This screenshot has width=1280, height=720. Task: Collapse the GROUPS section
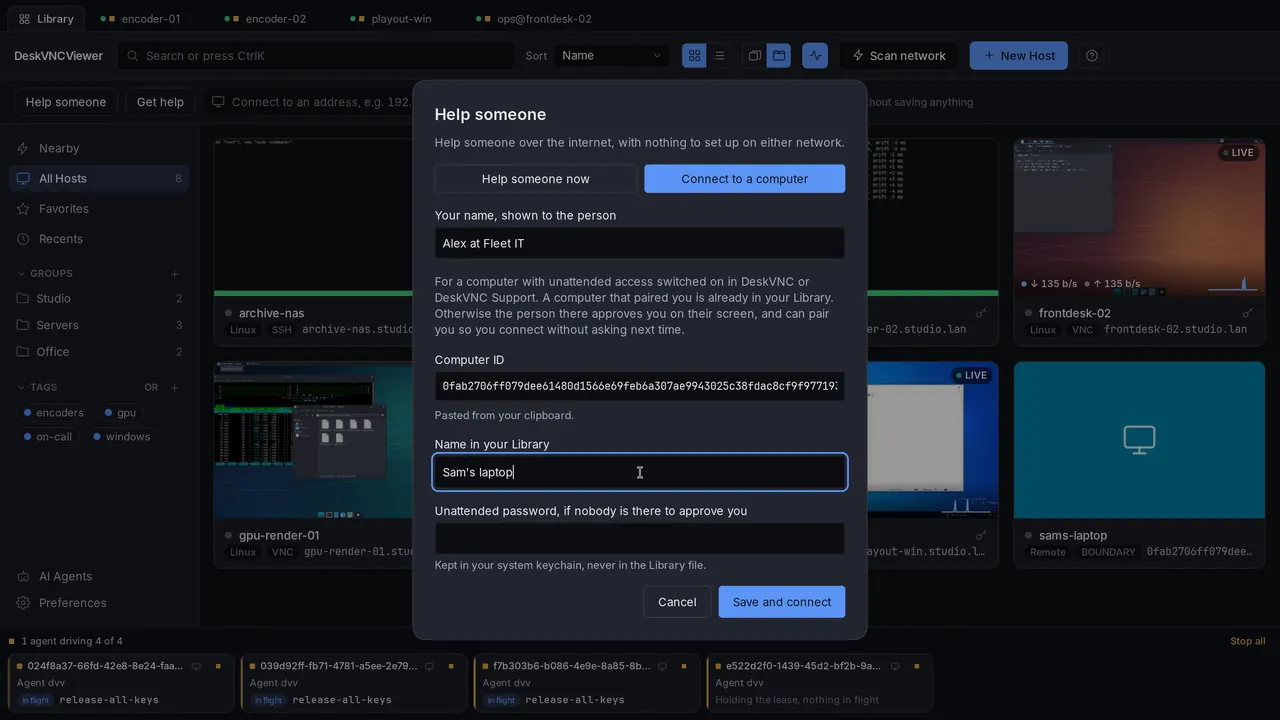coord(45,274)
